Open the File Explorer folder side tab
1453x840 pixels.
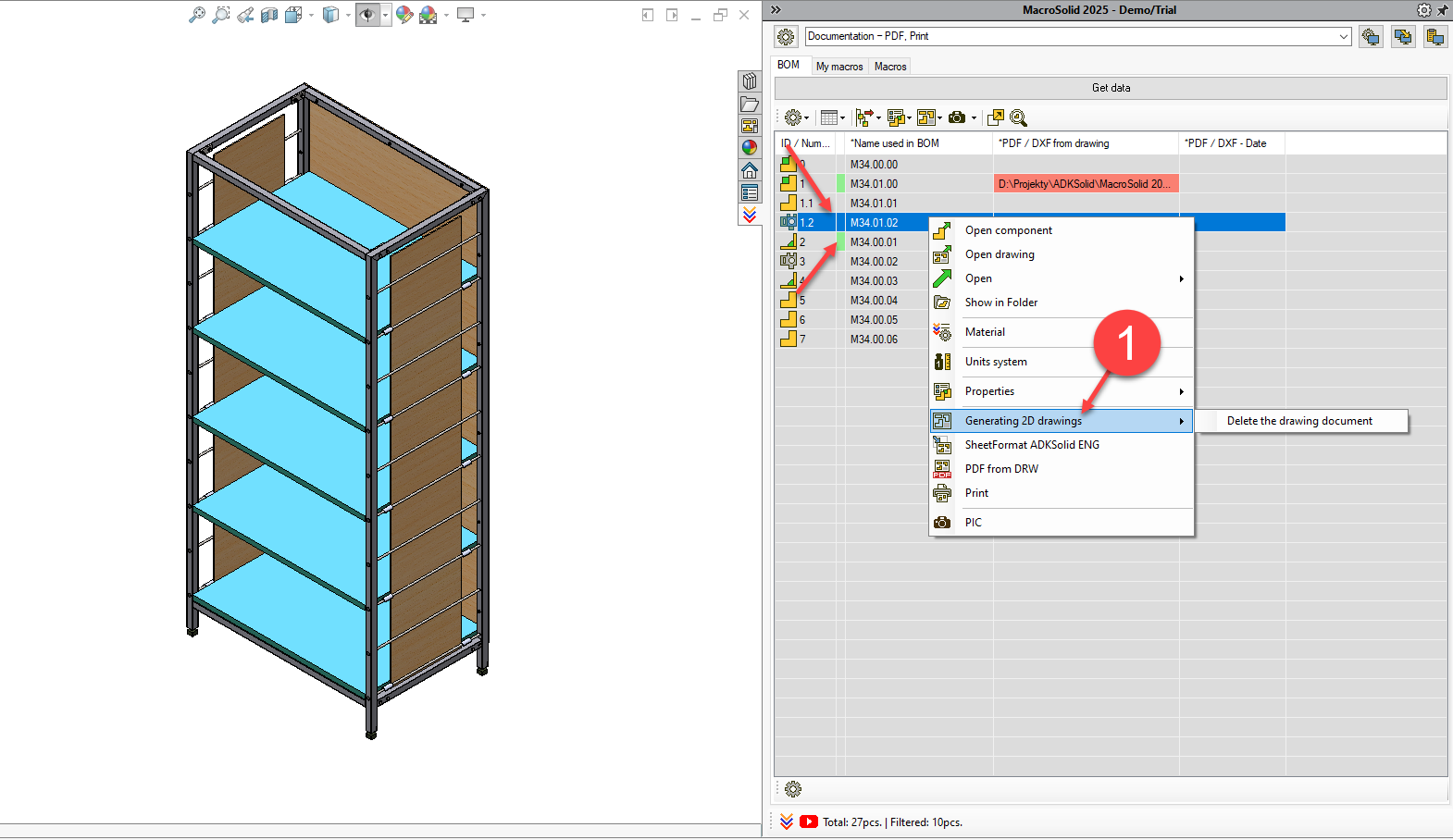[x=750, y=104]
